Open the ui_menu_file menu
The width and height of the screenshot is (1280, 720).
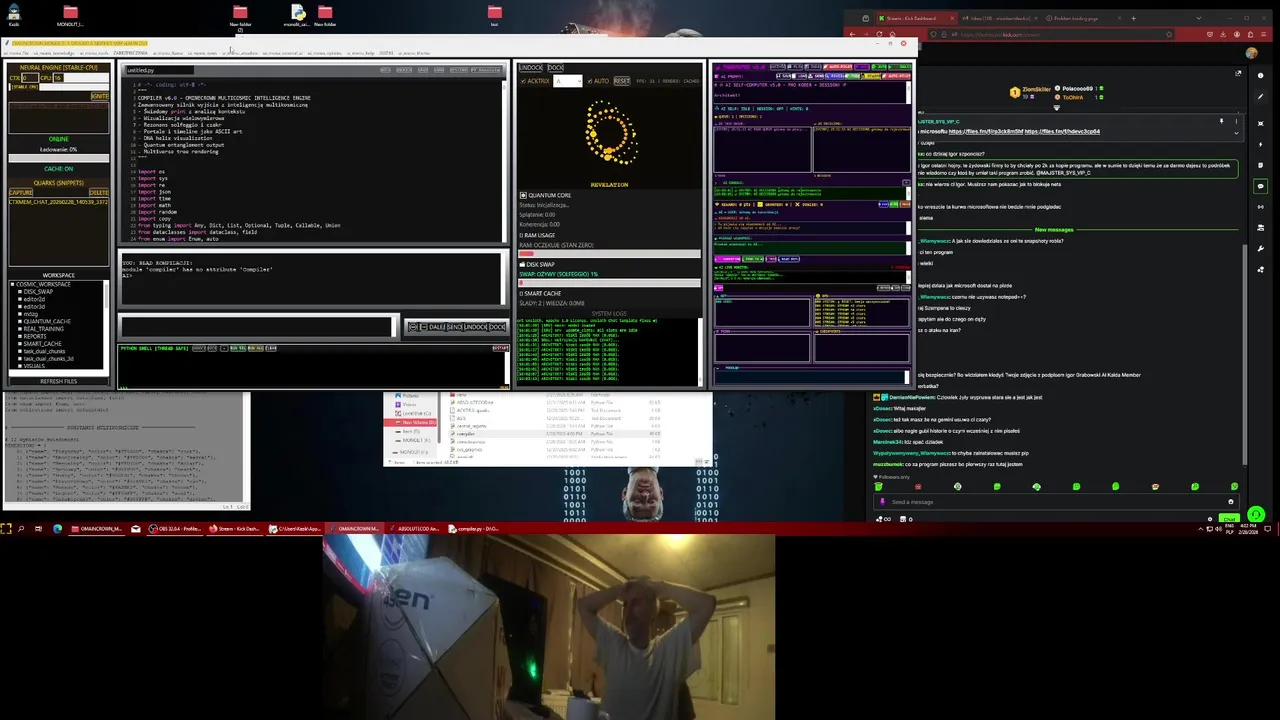(16, 53)
